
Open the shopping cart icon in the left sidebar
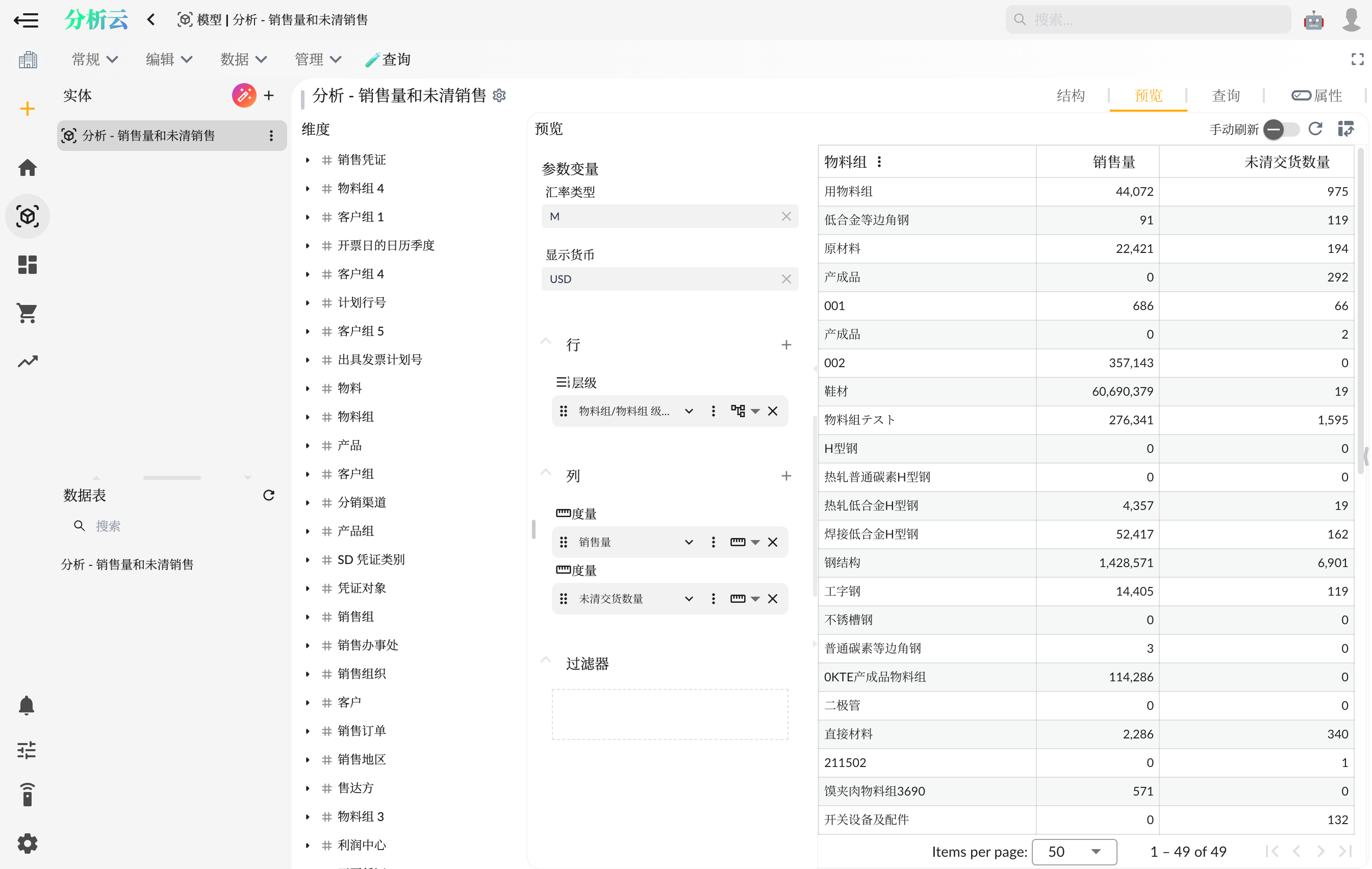coord(27,313)
